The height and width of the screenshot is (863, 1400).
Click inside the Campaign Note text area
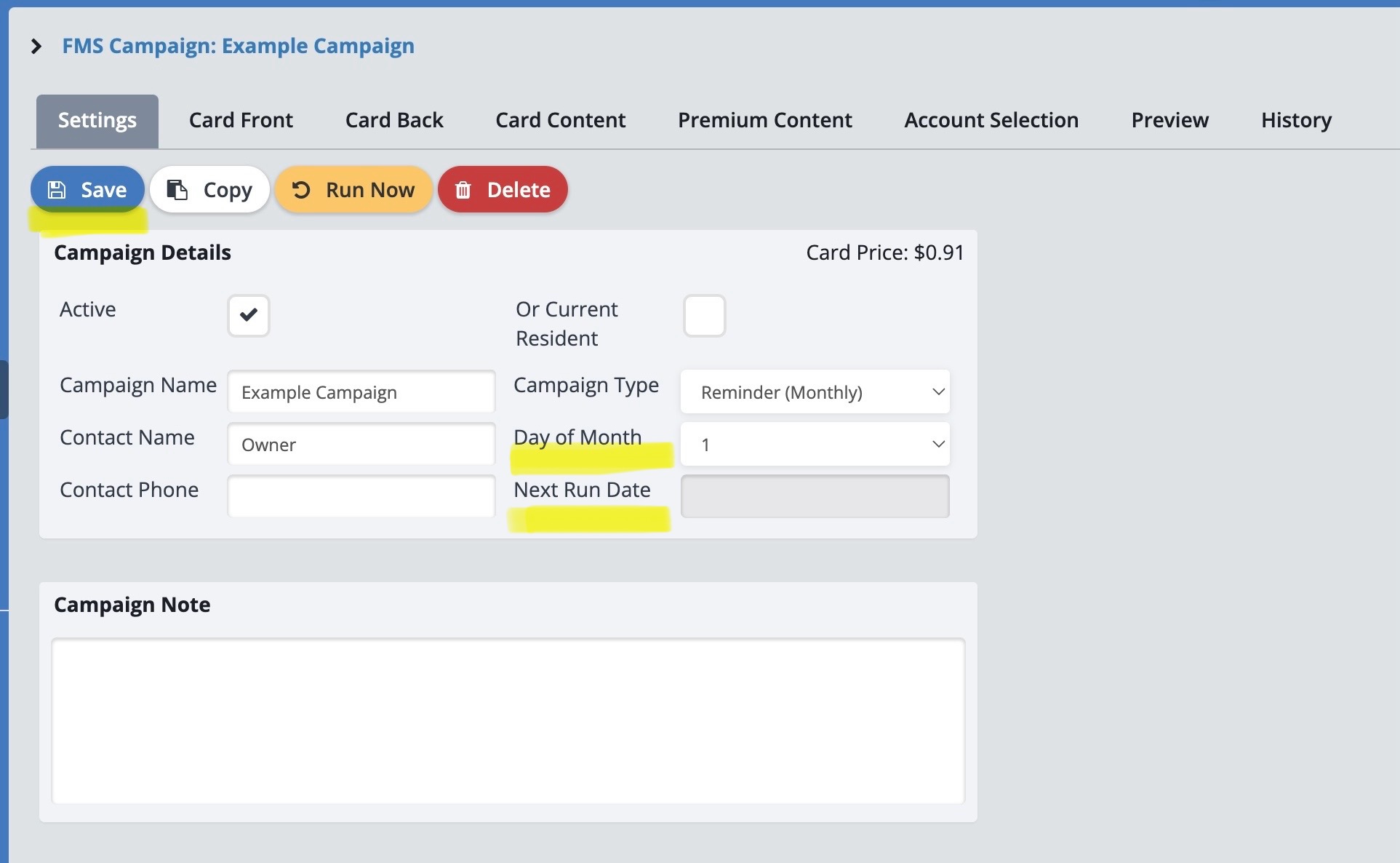508,720
